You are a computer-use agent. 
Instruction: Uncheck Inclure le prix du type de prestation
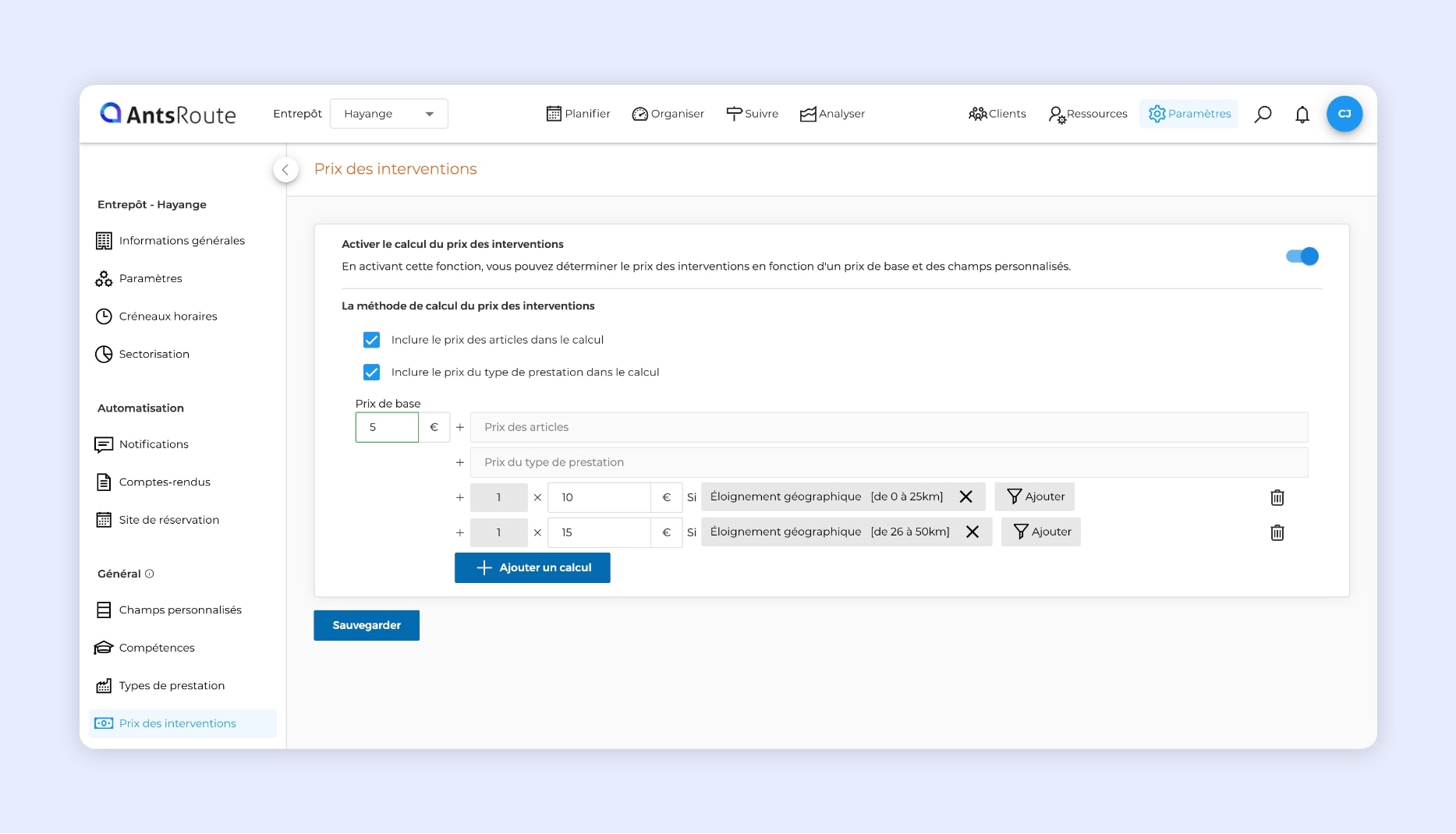372,373
